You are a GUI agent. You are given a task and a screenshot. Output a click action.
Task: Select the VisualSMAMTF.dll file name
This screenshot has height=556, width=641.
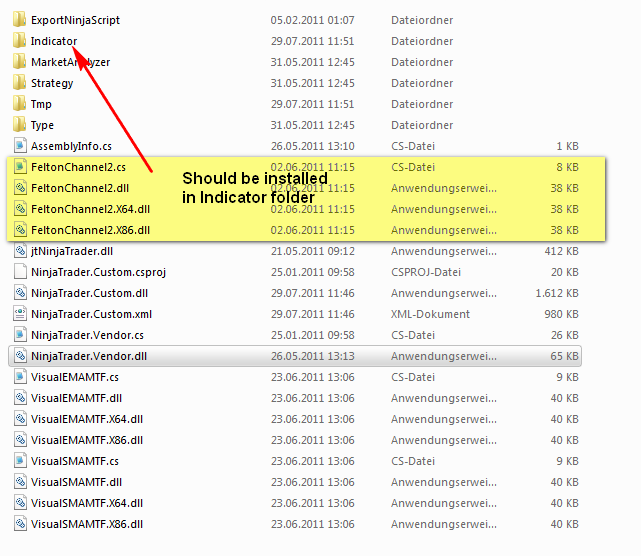[x=76, y=482]
